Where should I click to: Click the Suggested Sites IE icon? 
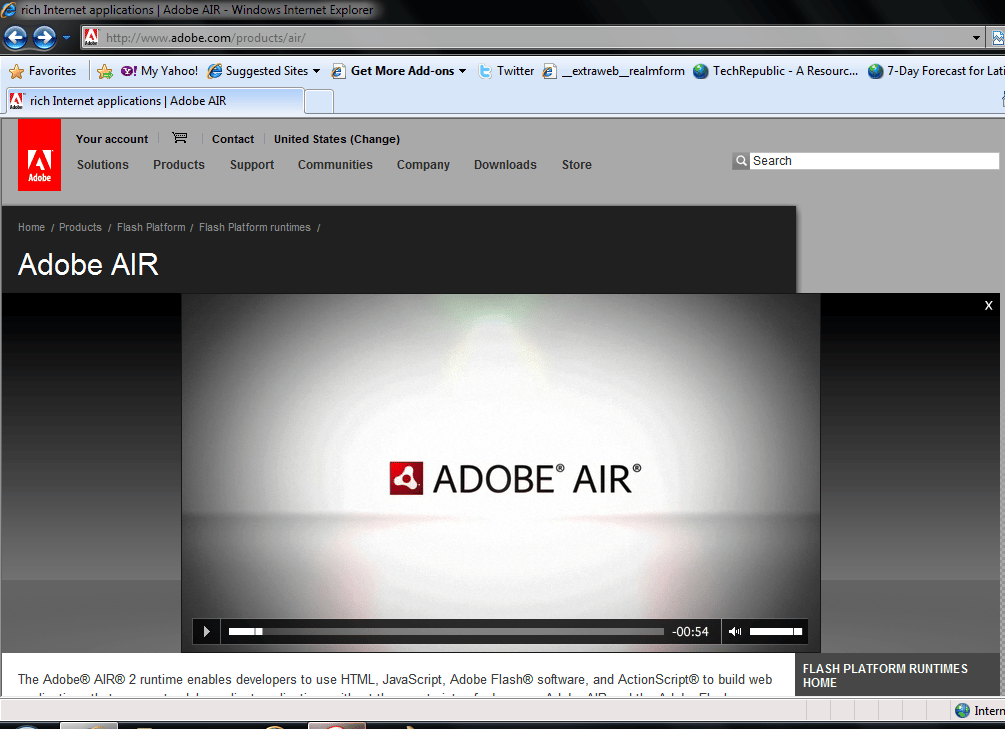click(x=215, y=71)
